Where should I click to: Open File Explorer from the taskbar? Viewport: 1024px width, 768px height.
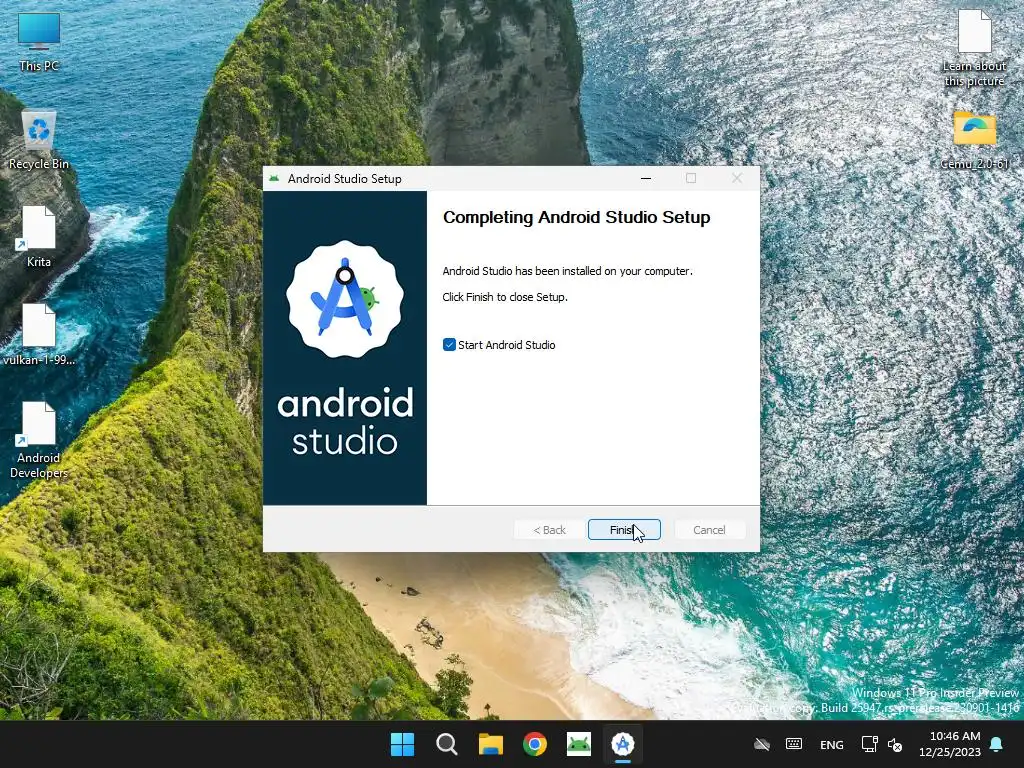490,744
